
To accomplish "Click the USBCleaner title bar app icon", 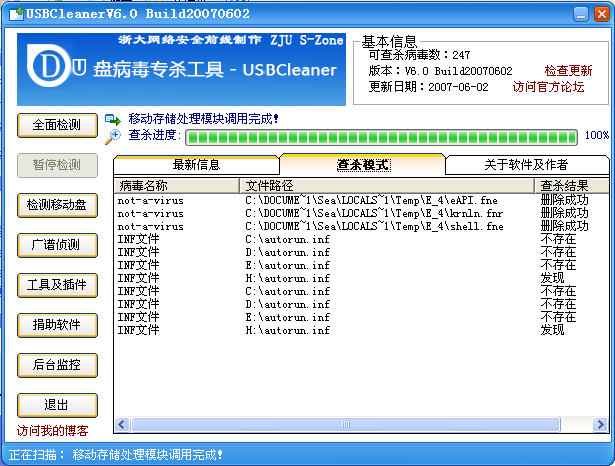I will 16,14.
